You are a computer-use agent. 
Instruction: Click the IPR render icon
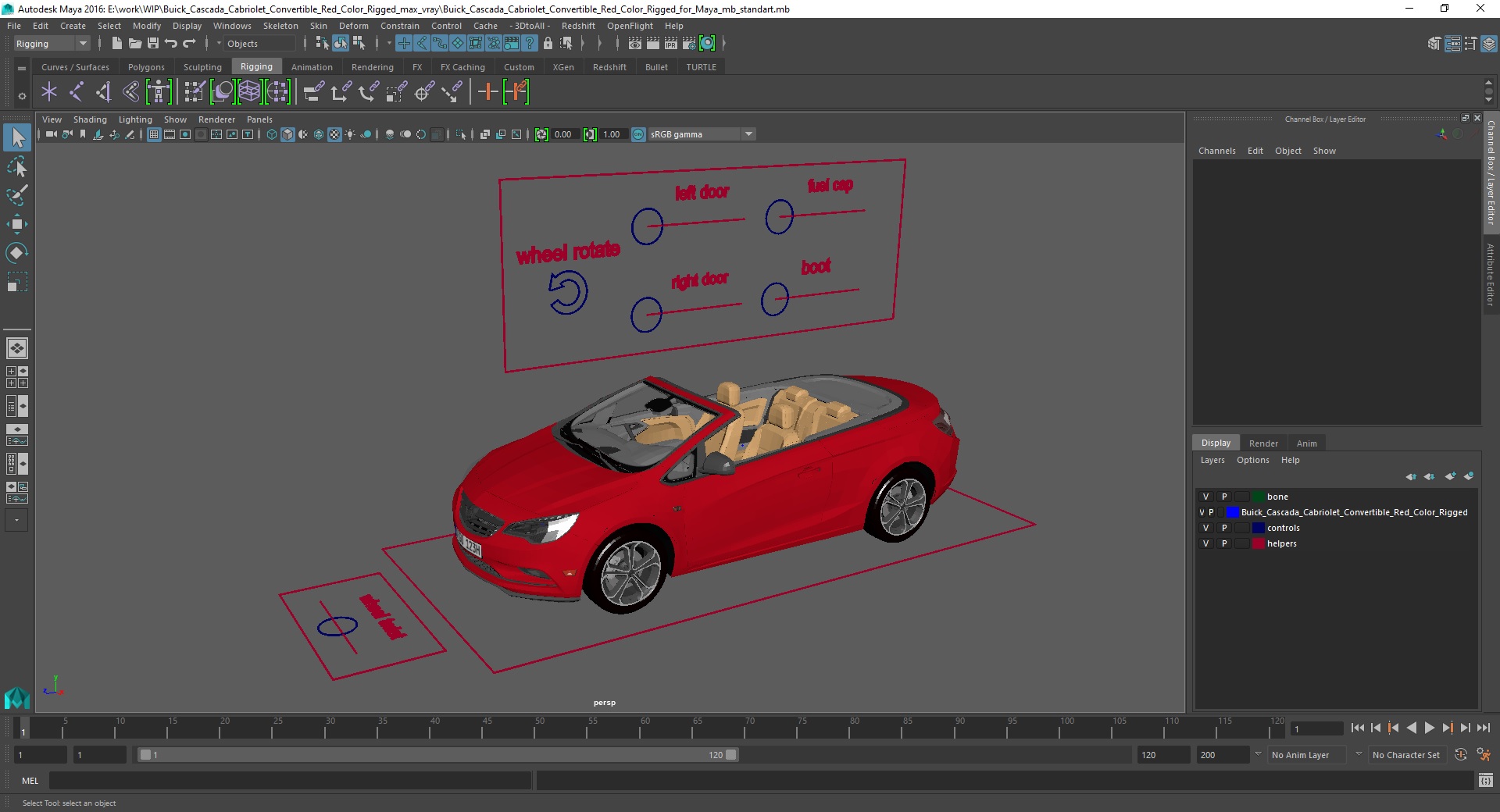coord(670,44)
